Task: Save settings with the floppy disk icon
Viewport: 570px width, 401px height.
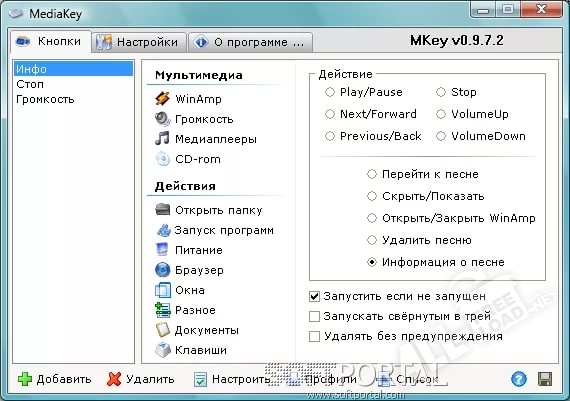Action: pos(545,379)
